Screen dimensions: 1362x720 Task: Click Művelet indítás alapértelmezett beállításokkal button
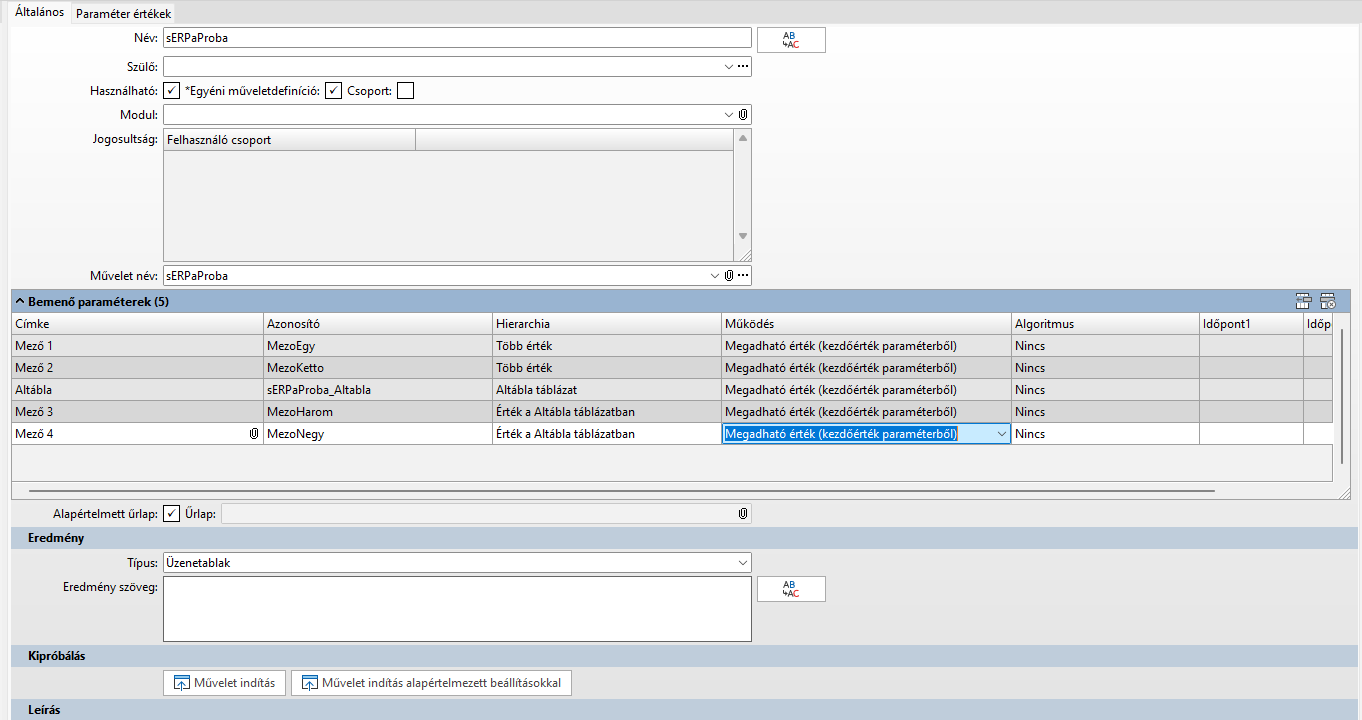pos(431,683)
